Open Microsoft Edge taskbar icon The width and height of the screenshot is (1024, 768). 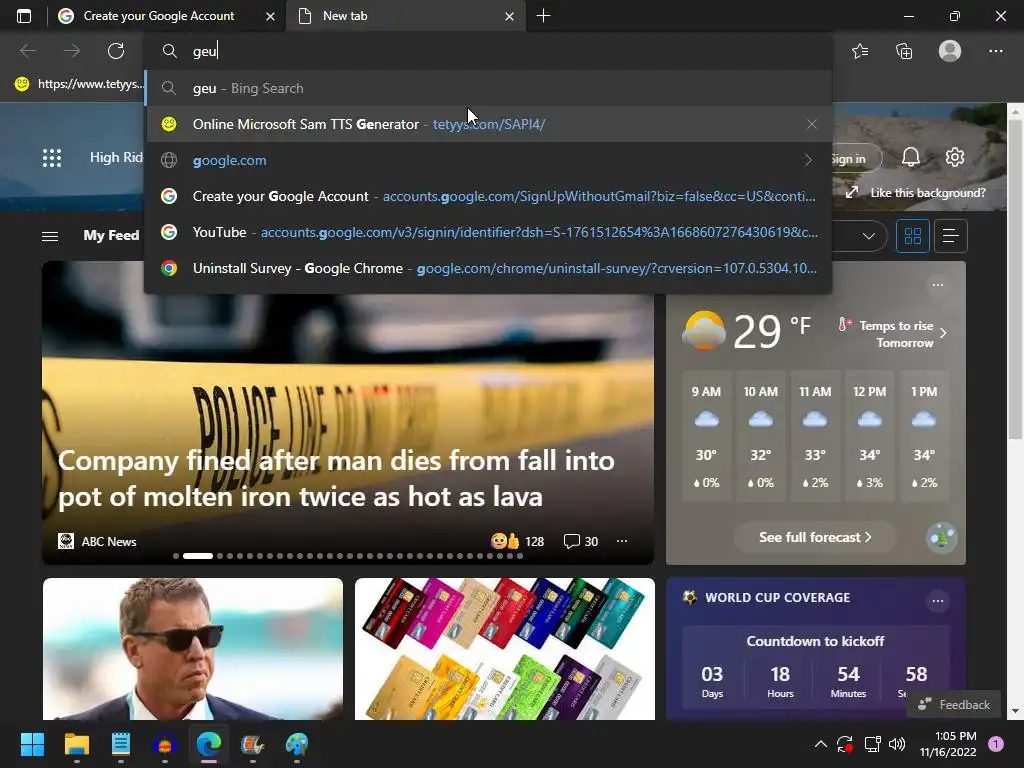point(209,744)
